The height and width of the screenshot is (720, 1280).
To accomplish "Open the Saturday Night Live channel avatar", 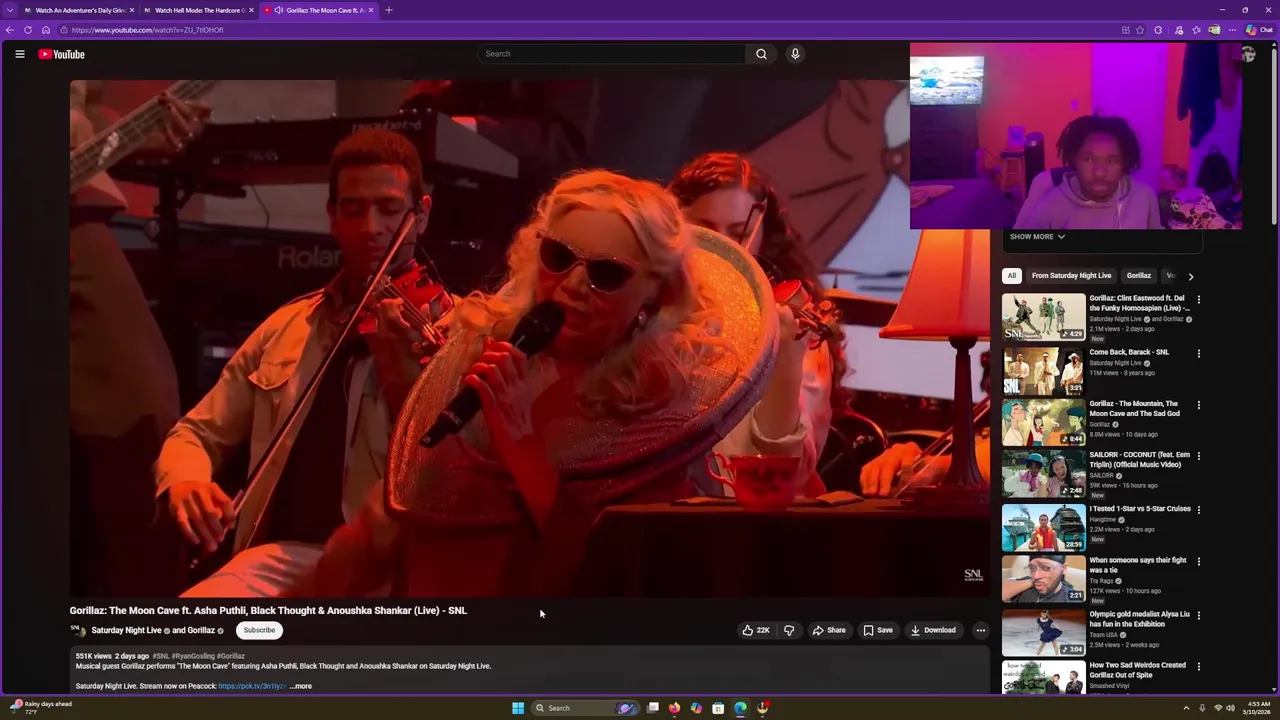I will [77, 630].
